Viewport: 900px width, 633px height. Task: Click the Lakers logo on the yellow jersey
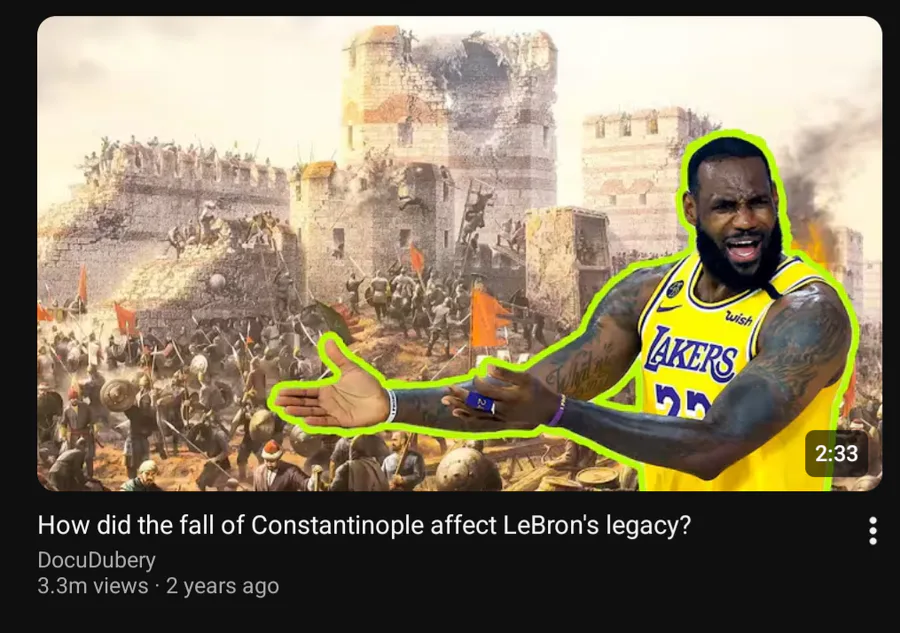pyautogui.click(x=690, y=354)
